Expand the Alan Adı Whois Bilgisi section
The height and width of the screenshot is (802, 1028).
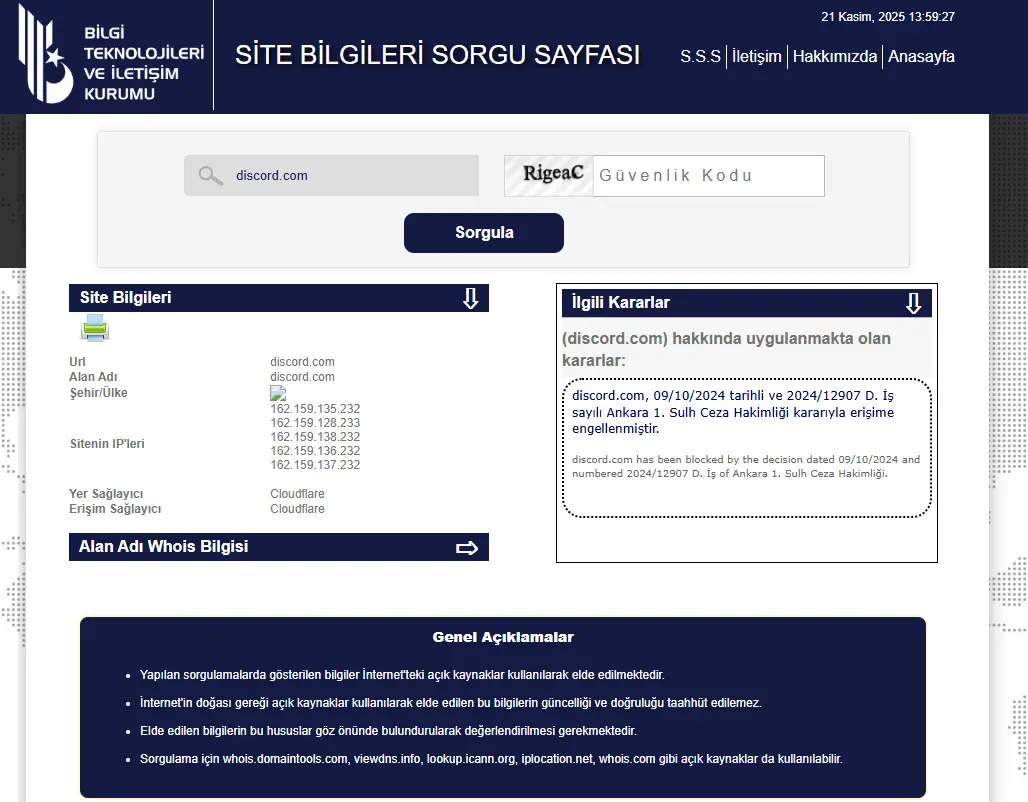(x=469, y=547)
